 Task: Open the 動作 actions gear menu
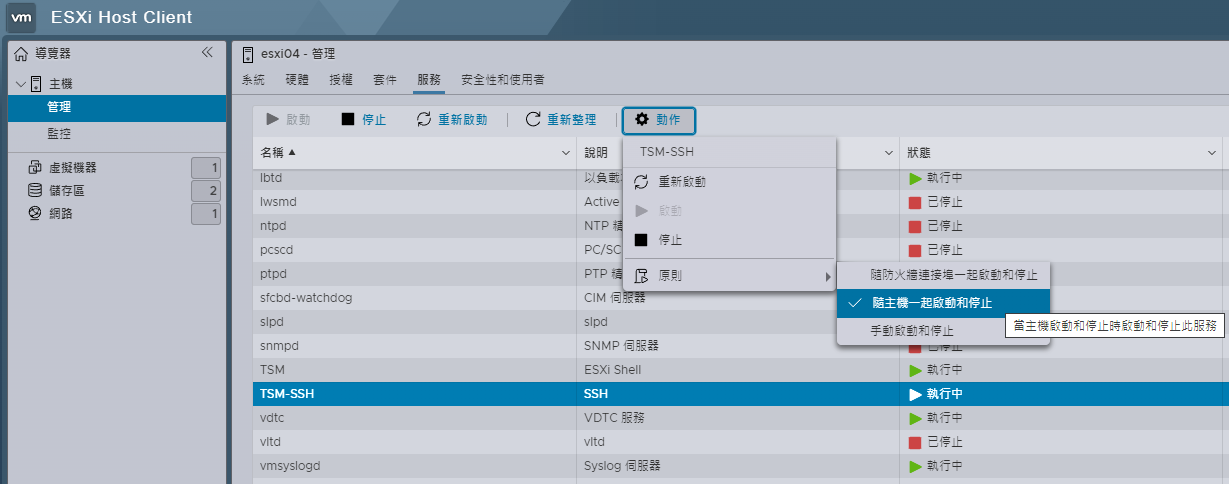click(658, 120)
